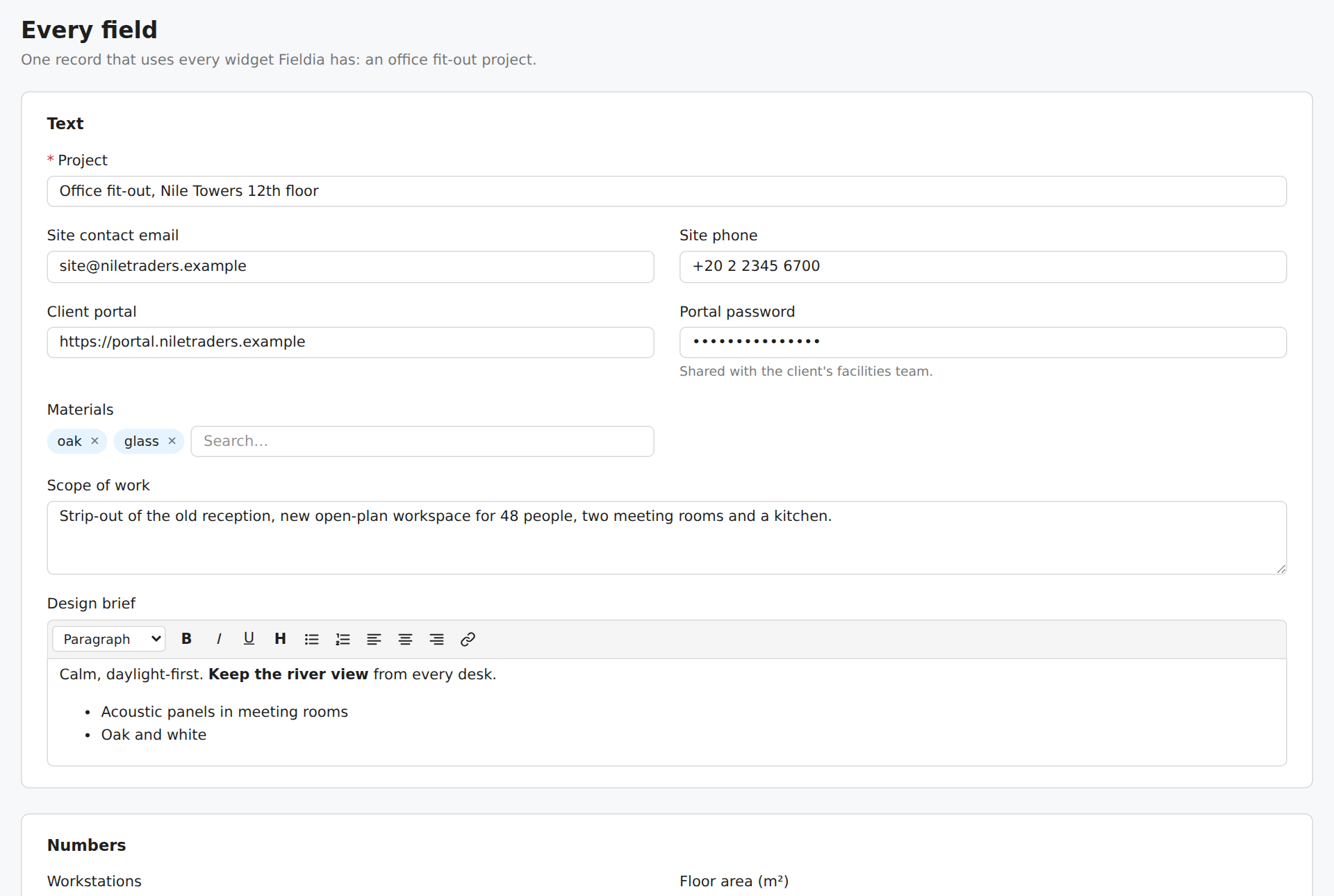Insert heading with the H button
Viewport: 1334px width, 896px height.
[x=280, y=639]
